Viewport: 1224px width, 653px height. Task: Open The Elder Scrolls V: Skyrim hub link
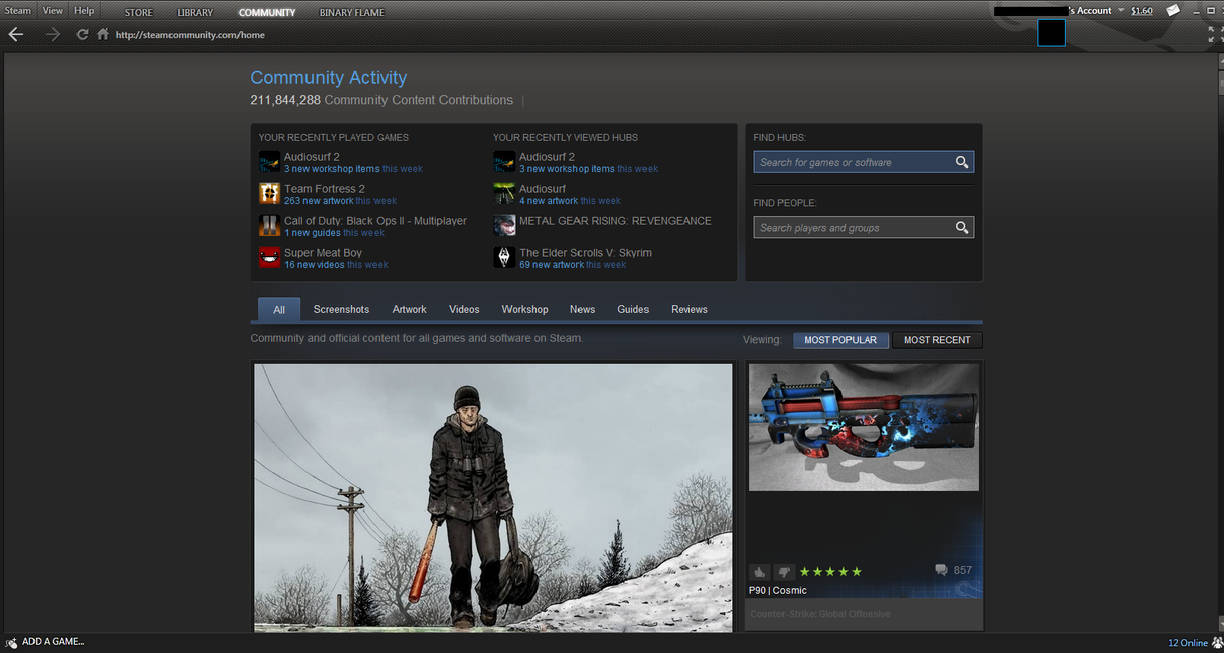point(584,253)
